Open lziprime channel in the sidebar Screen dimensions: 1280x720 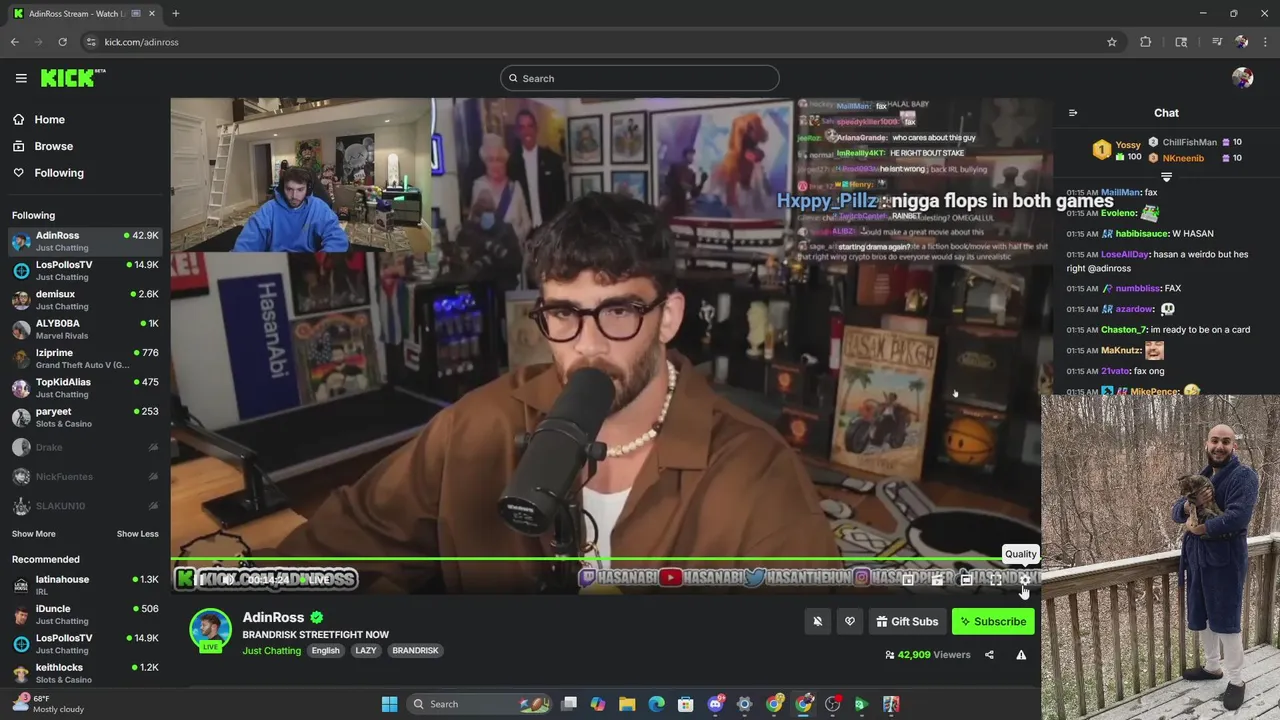(x=85, y=358)
